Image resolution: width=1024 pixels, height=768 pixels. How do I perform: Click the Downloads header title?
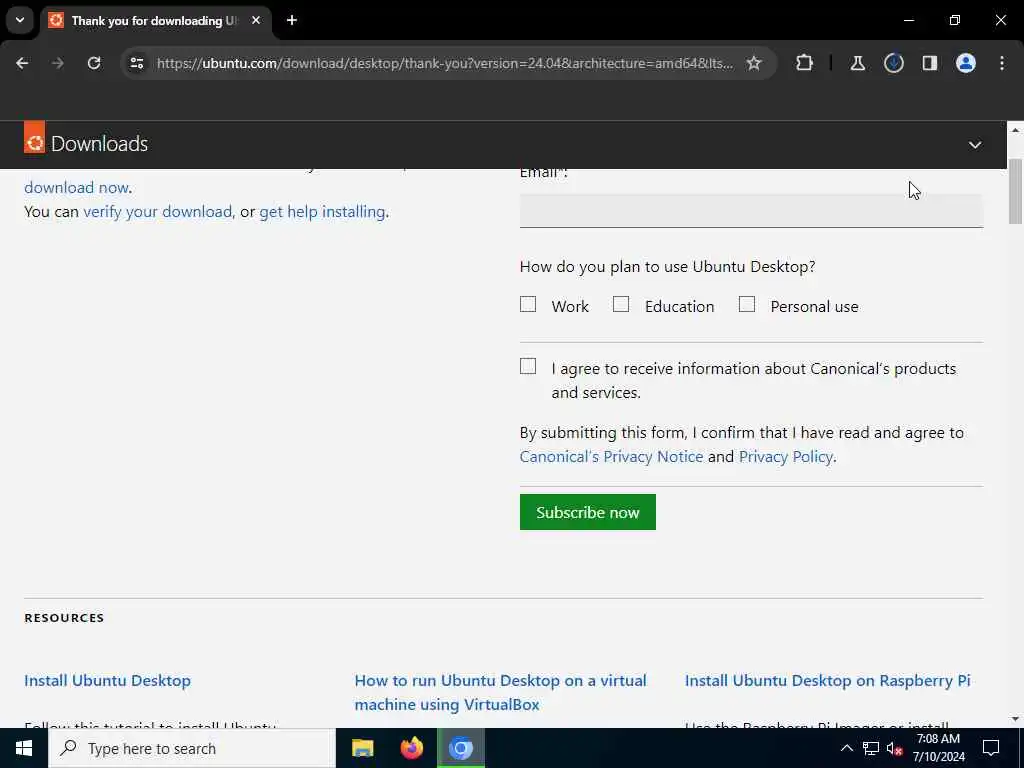[x=99, y=144]
